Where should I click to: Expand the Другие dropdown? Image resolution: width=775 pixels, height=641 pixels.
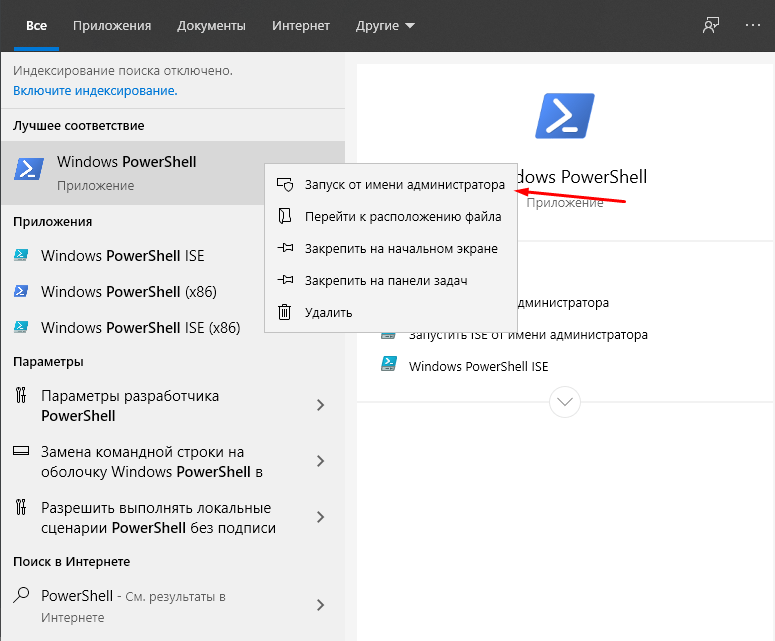(x=385, y=26)
